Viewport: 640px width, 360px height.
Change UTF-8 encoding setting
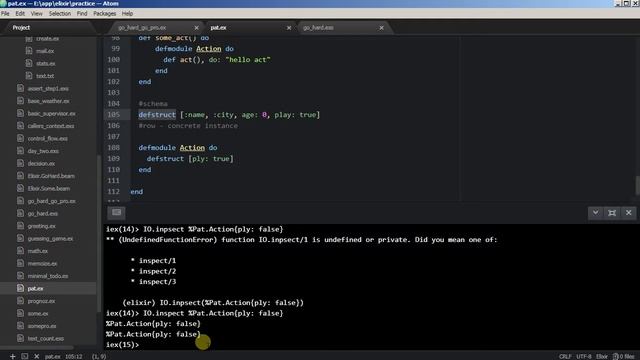(x=584, y=357)
